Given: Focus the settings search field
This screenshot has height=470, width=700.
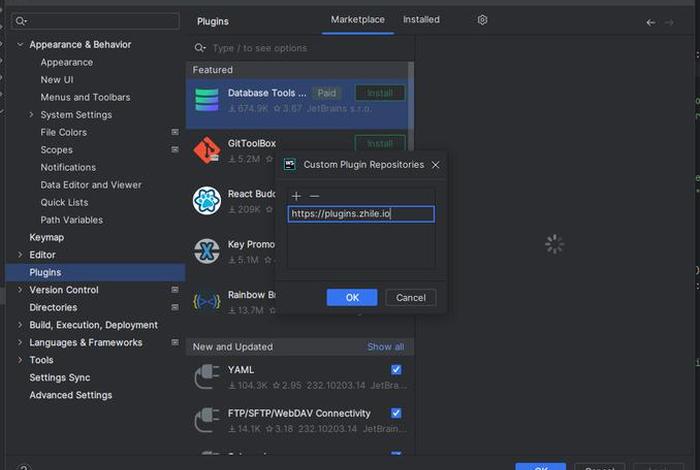Looking at the screenshot, I should (x=96, y=21).
